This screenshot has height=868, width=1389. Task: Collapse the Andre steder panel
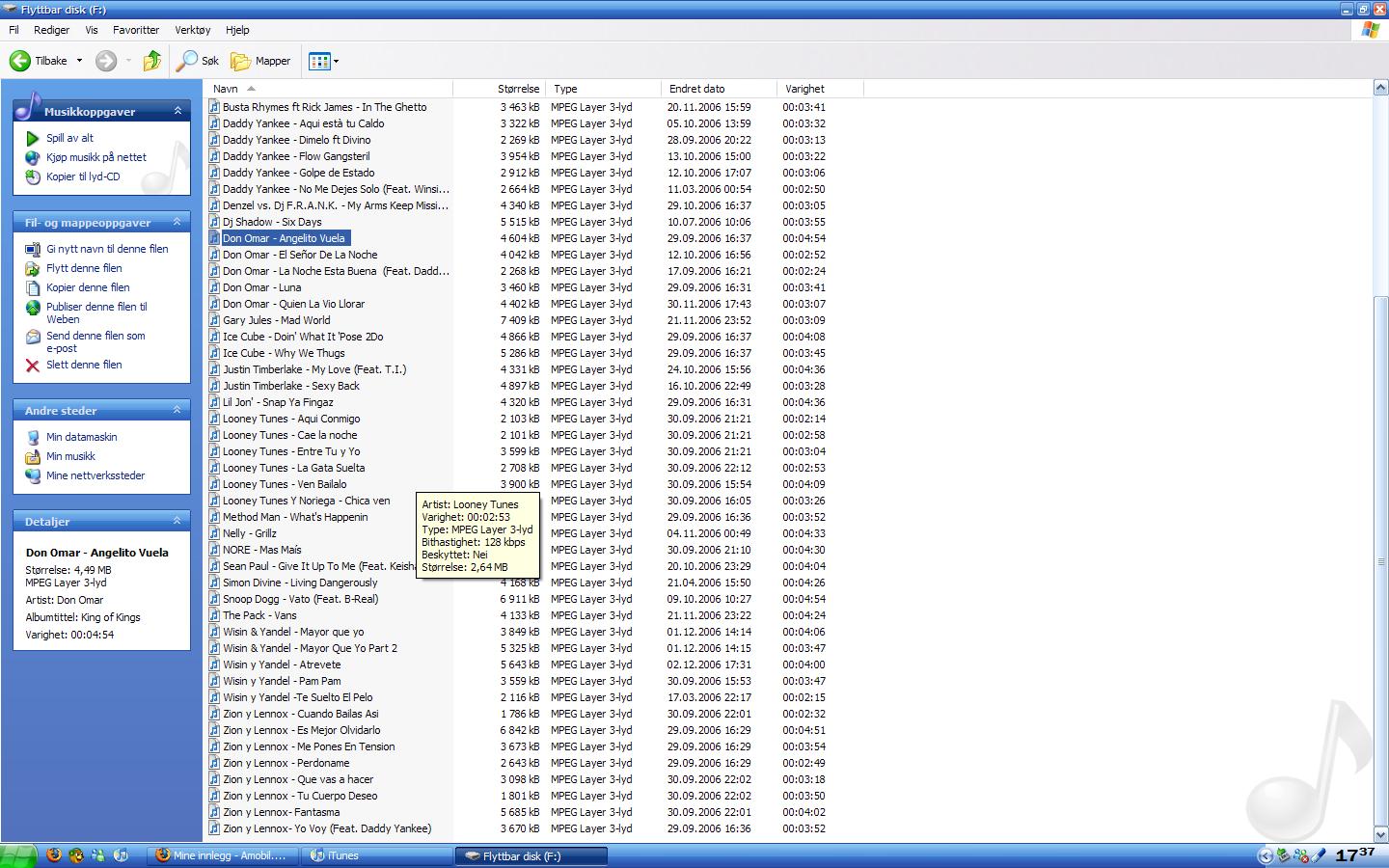click(177, 410)
